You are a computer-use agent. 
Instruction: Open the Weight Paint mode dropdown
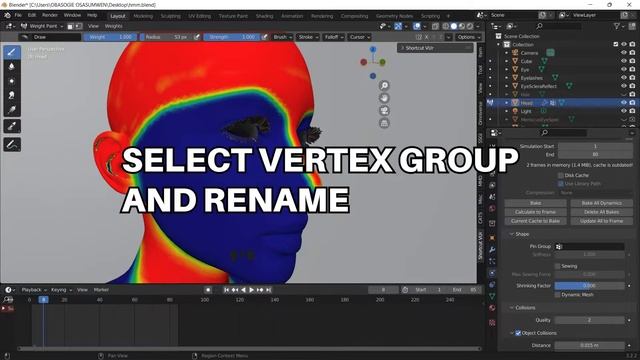click(x=42, y=26)
